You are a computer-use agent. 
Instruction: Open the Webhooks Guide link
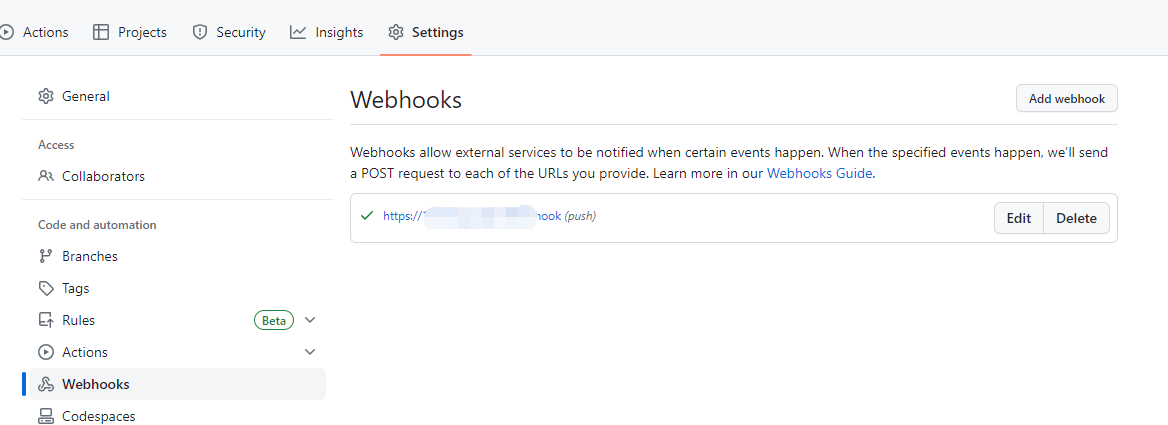pos(819,173)
